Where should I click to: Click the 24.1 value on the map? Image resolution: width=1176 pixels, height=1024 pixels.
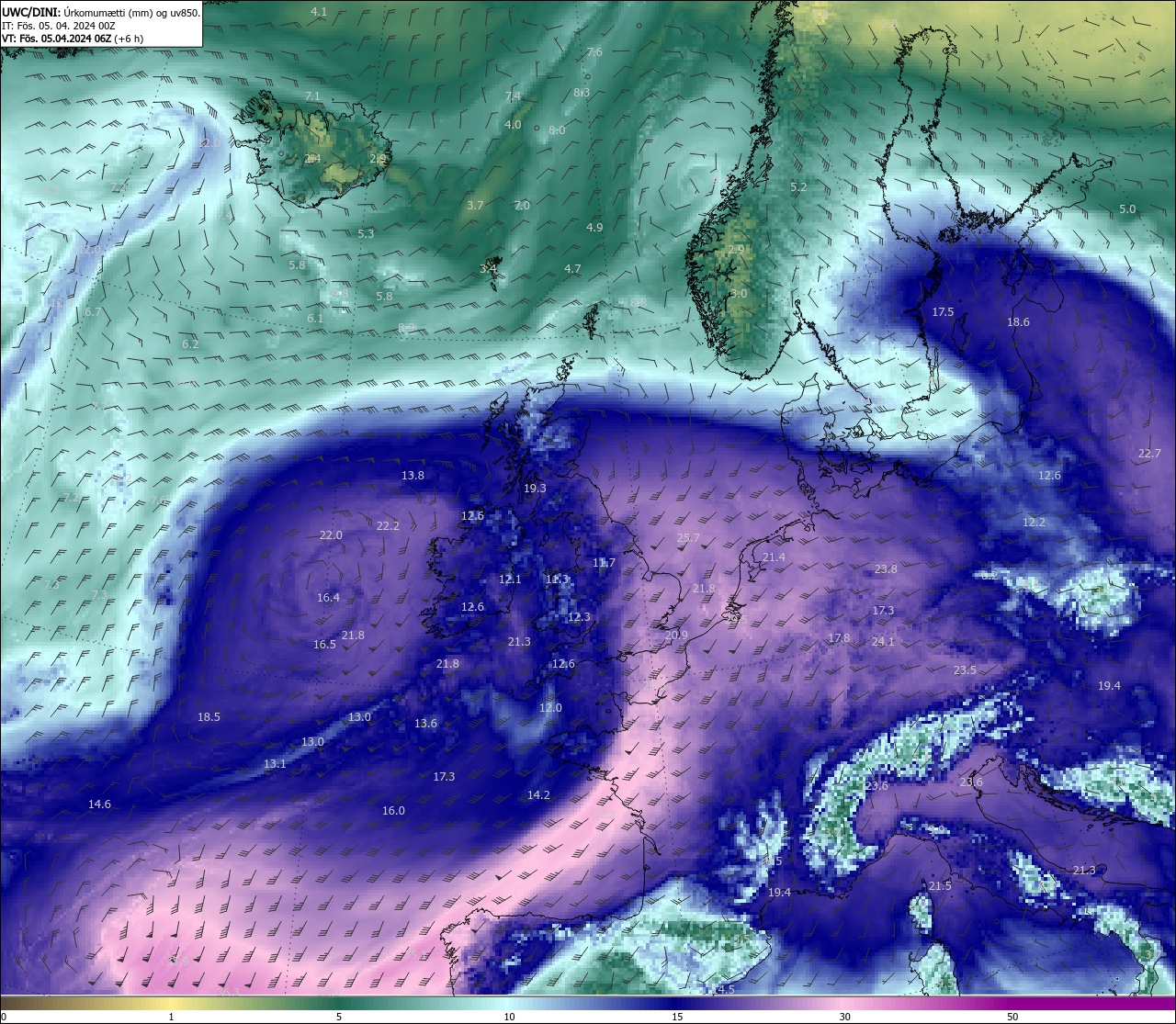coord(882,642)
